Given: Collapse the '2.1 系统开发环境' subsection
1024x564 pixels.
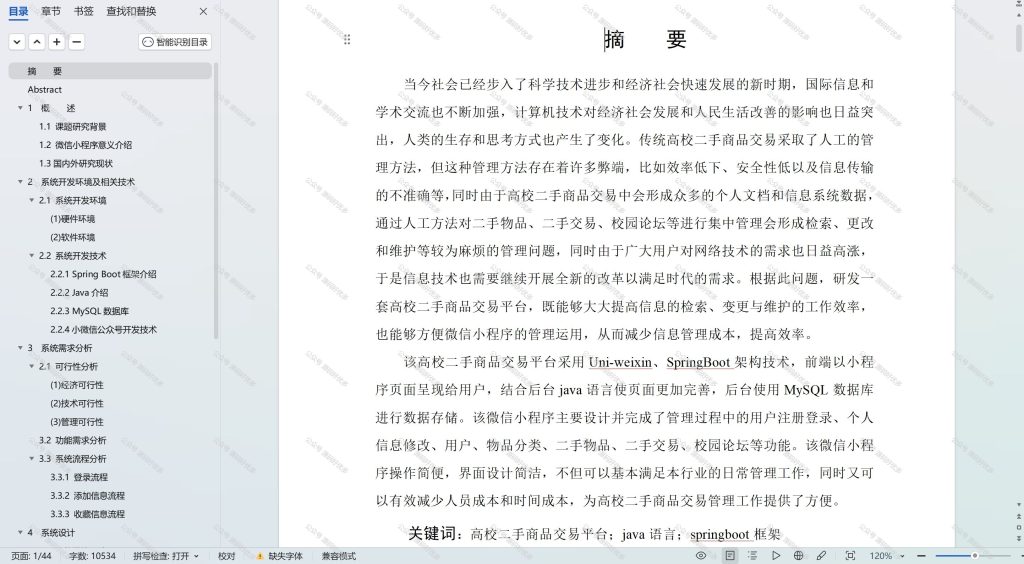Looking at the screenshot, I should [x=31, y=200].
